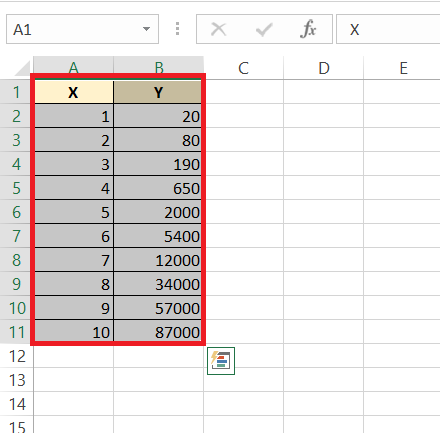Image resolution: width=440 pixels, height=433 pixels.
Task: Click the cell with value 87000
Action: tap(158, 332)
